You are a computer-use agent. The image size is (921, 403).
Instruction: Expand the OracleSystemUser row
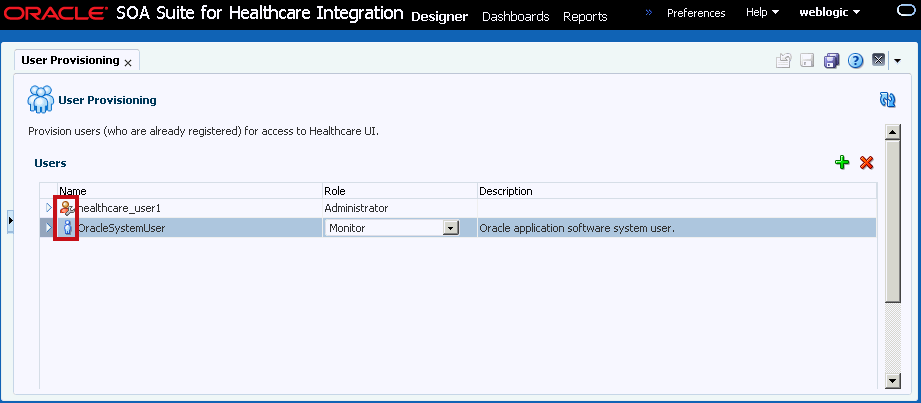(x=49, y=227)
